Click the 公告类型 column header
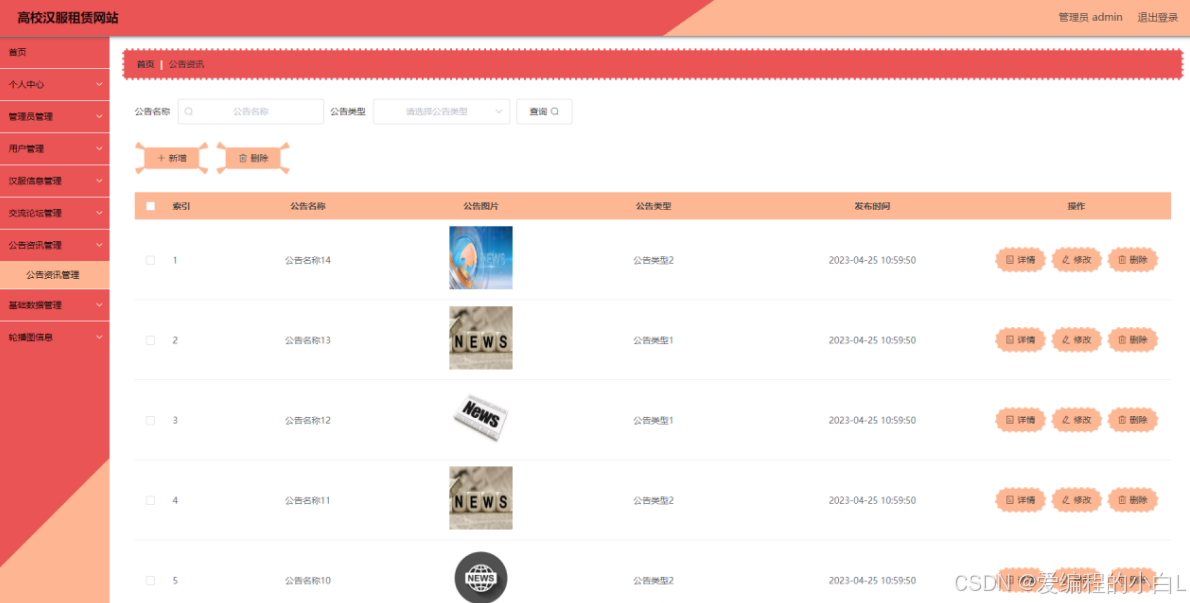Image resolution: width=1190 pixels, height=603 pixels. tap(653, 206)
